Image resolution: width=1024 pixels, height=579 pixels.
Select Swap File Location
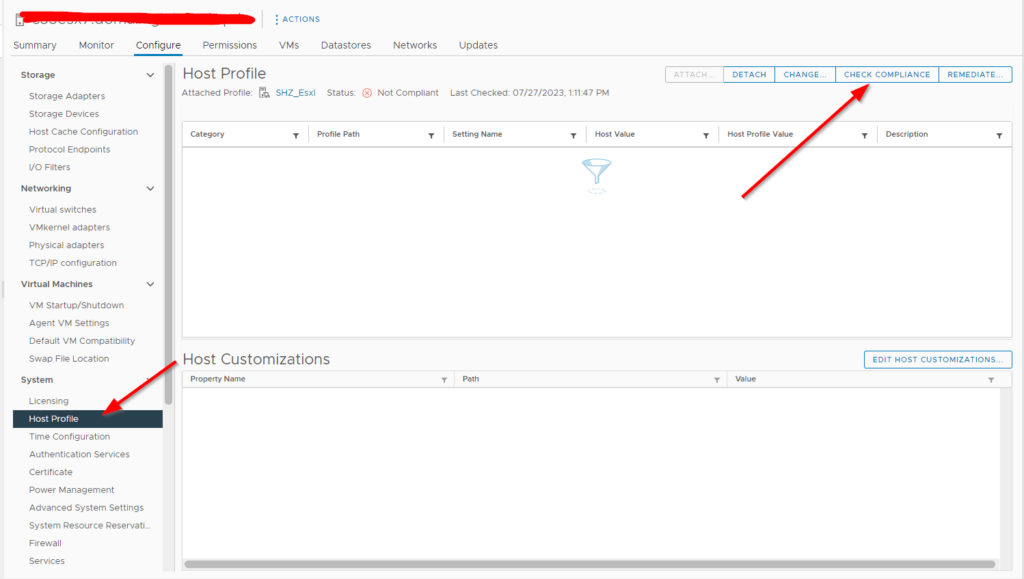point(69,358)
